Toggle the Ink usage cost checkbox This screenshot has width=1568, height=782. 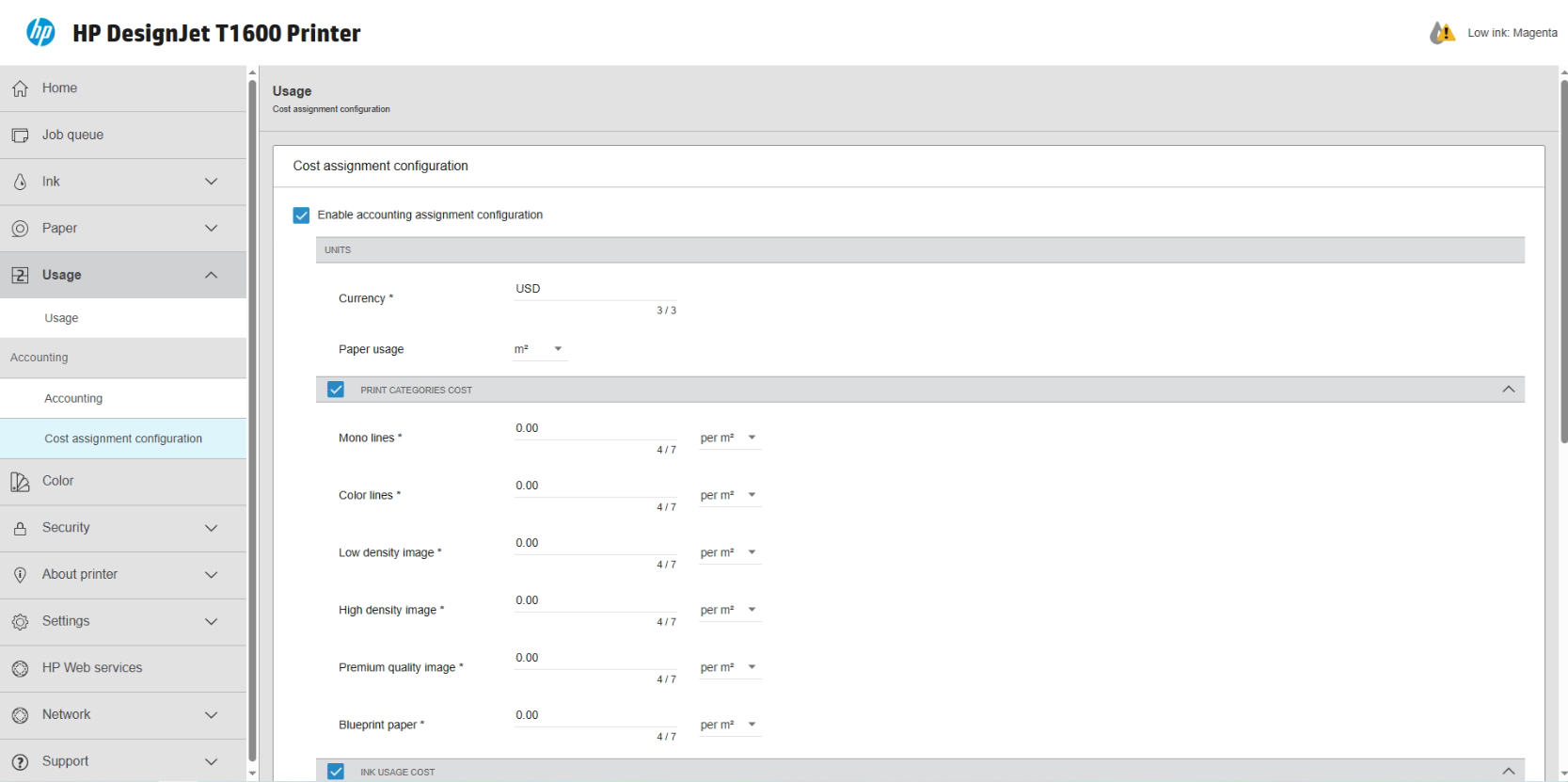tap(336, 772)
